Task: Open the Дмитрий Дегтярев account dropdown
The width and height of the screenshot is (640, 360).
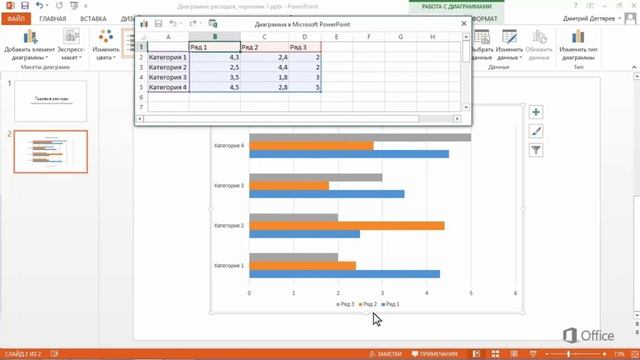Action: pos(591,19)
